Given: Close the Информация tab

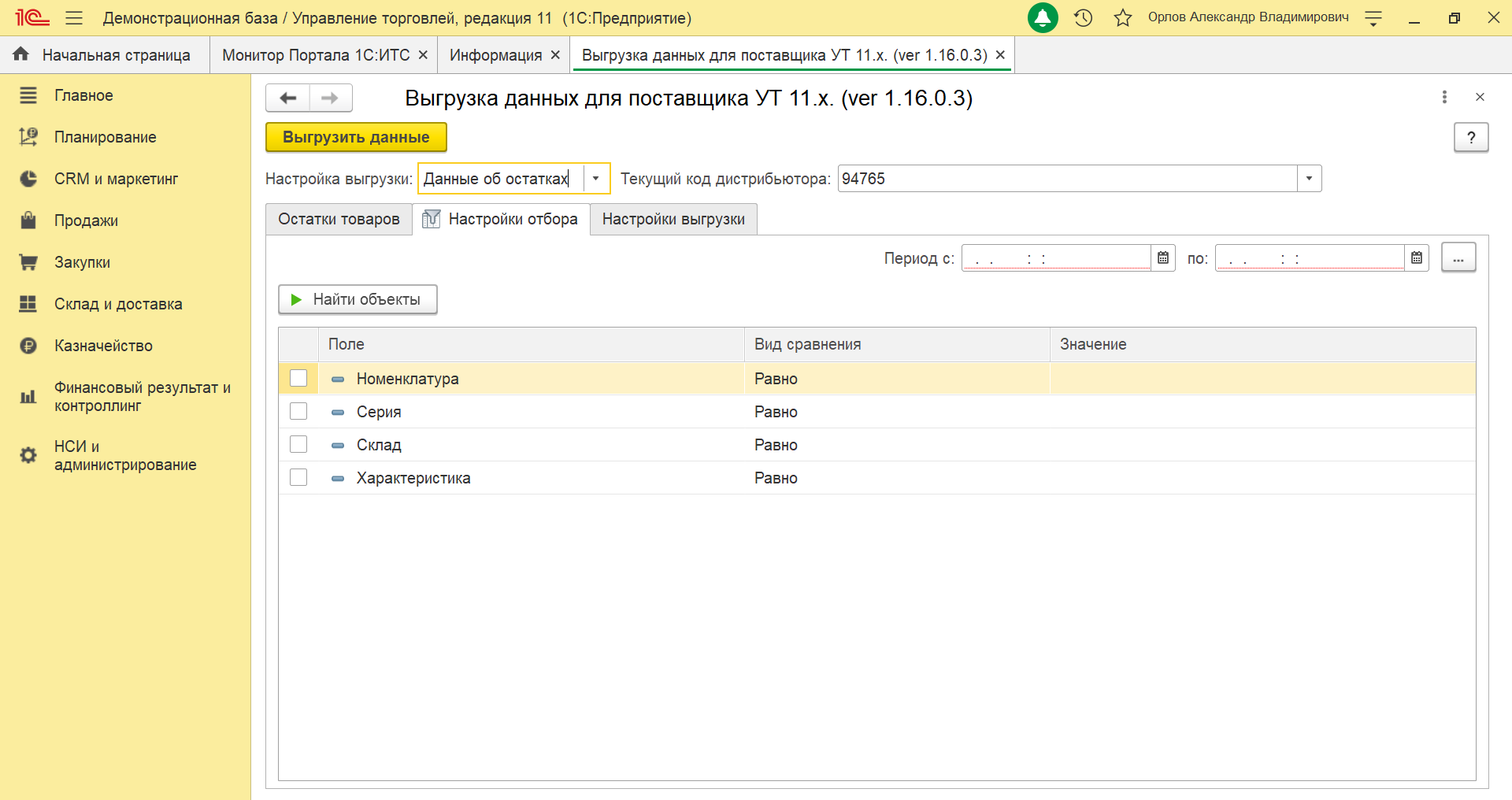Looking at the screenshot, I should tap(555, 55).
